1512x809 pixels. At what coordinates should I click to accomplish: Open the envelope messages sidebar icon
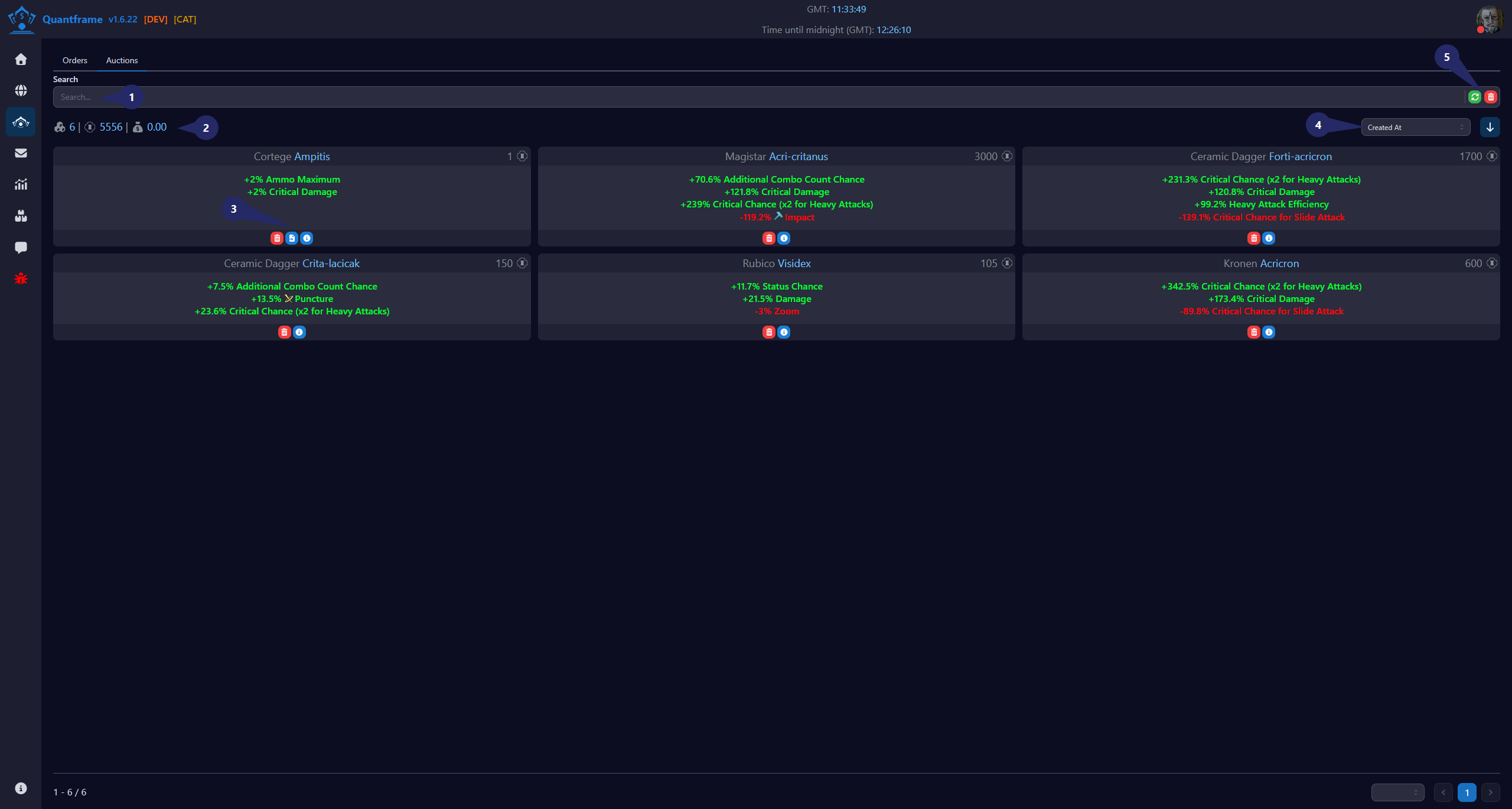21,153
